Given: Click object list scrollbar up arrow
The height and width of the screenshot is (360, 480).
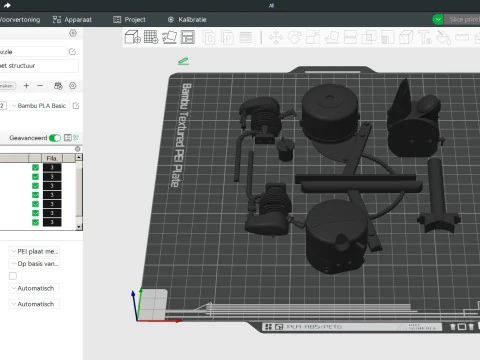Looking at the screenshot, I should tap(79, 157).
